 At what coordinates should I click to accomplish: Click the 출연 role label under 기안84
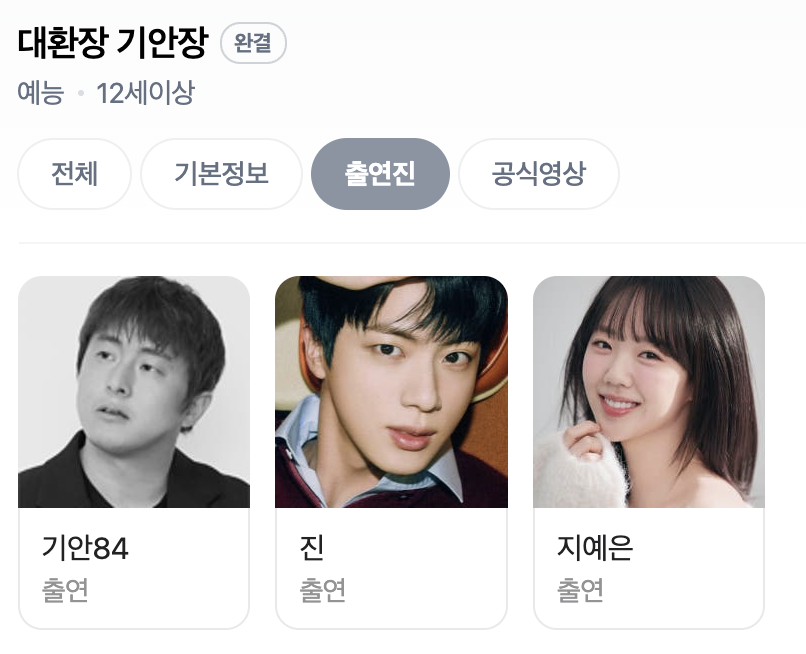pyautogui.click(x=65, y=590)
